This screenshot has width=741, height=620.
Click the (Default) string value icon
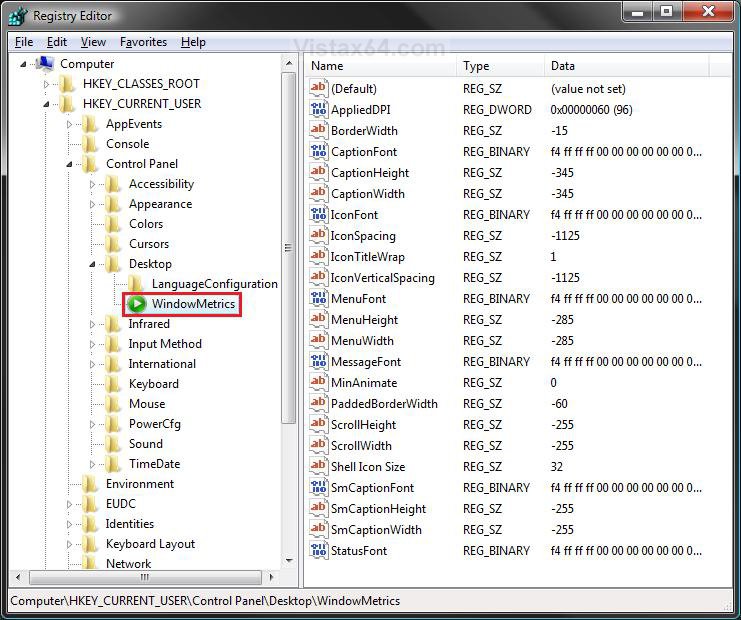318,88
